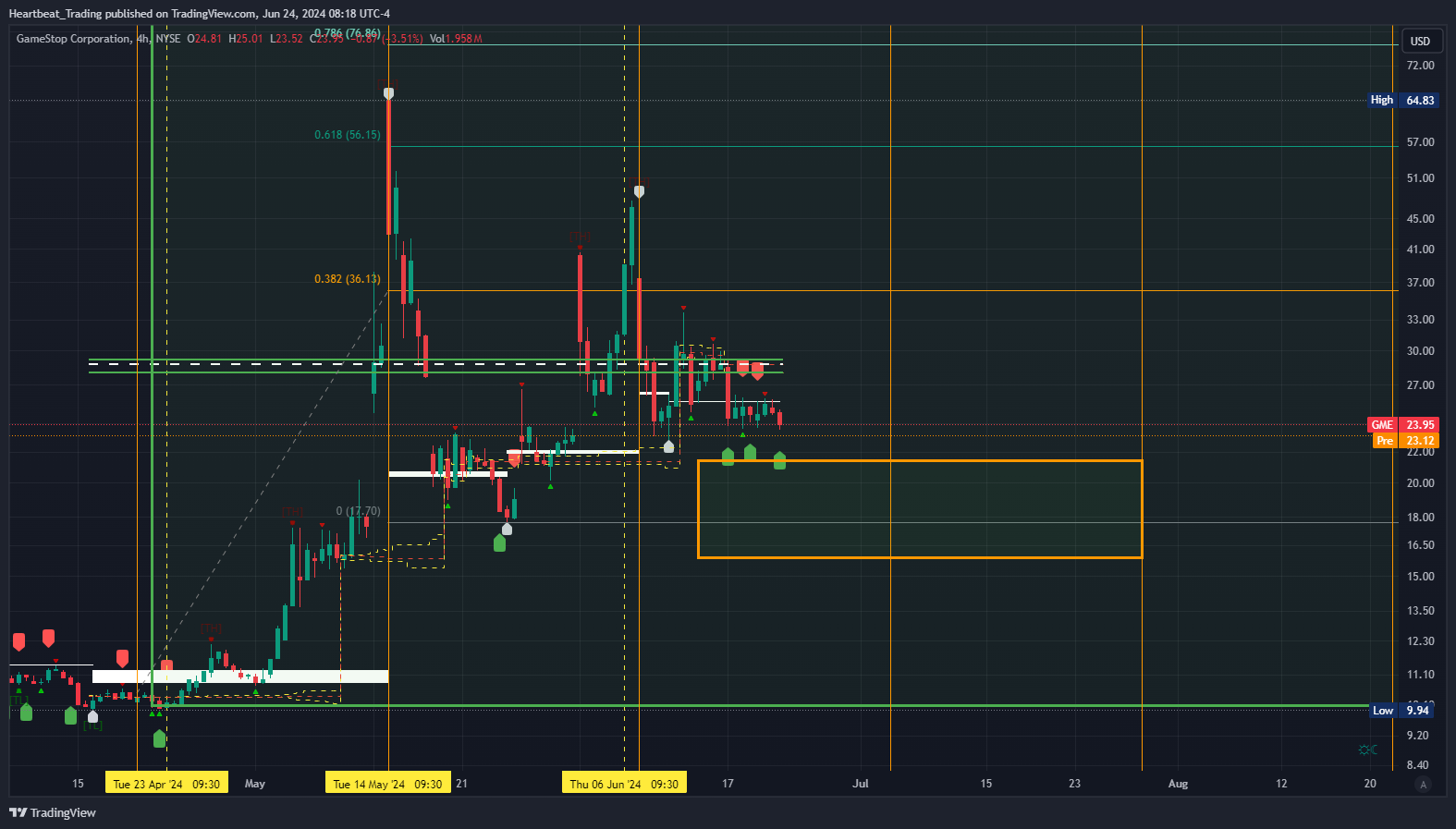This screenshot has width=1456, height=829.
Task: Click the gray marker atop the May 14 peak candle
Action: (x=388, y=93)
